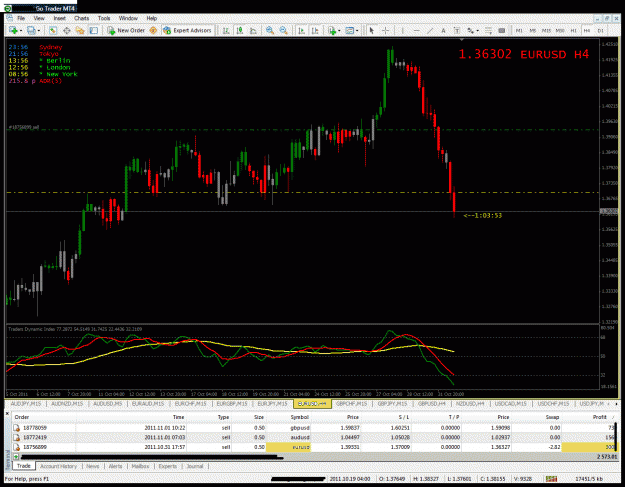Switch chart to line chart style
Image resolution: width=625 pixels, height=487 pixels.
click(x=253, y=30)
